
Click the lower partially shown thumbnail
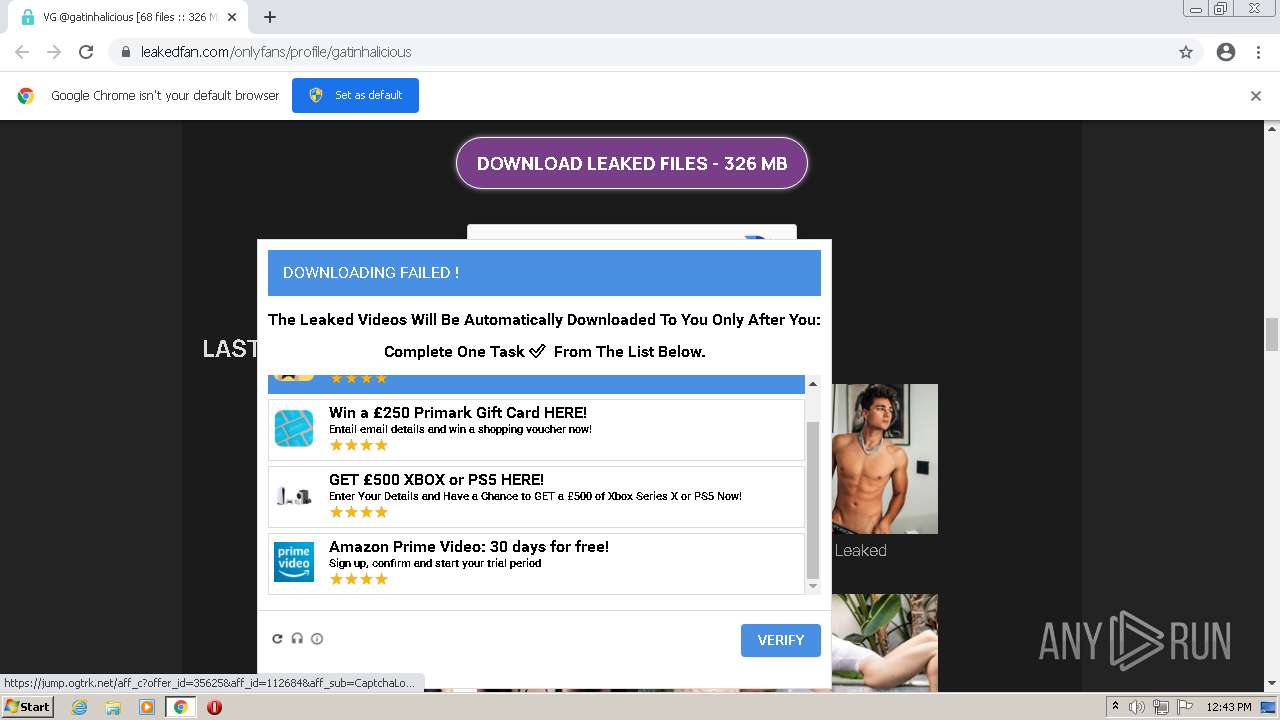(885, 642)
